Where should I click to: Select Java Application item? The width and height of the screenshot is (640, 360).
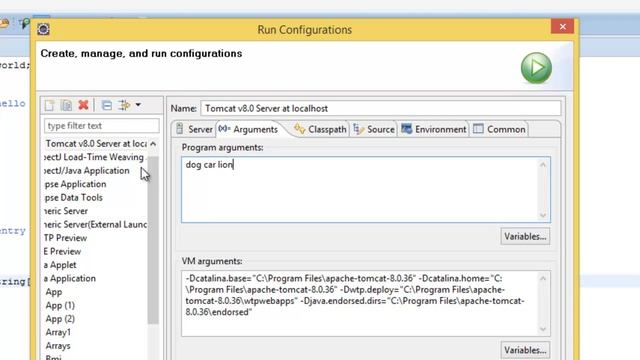tap(70, 278)
